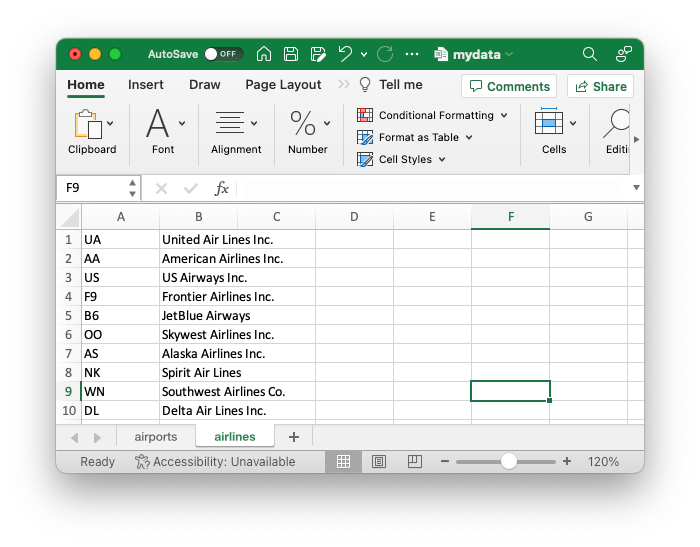Click the Search magnifier icon
Viewport: 700px width, 547px height.
click(590, 54)
